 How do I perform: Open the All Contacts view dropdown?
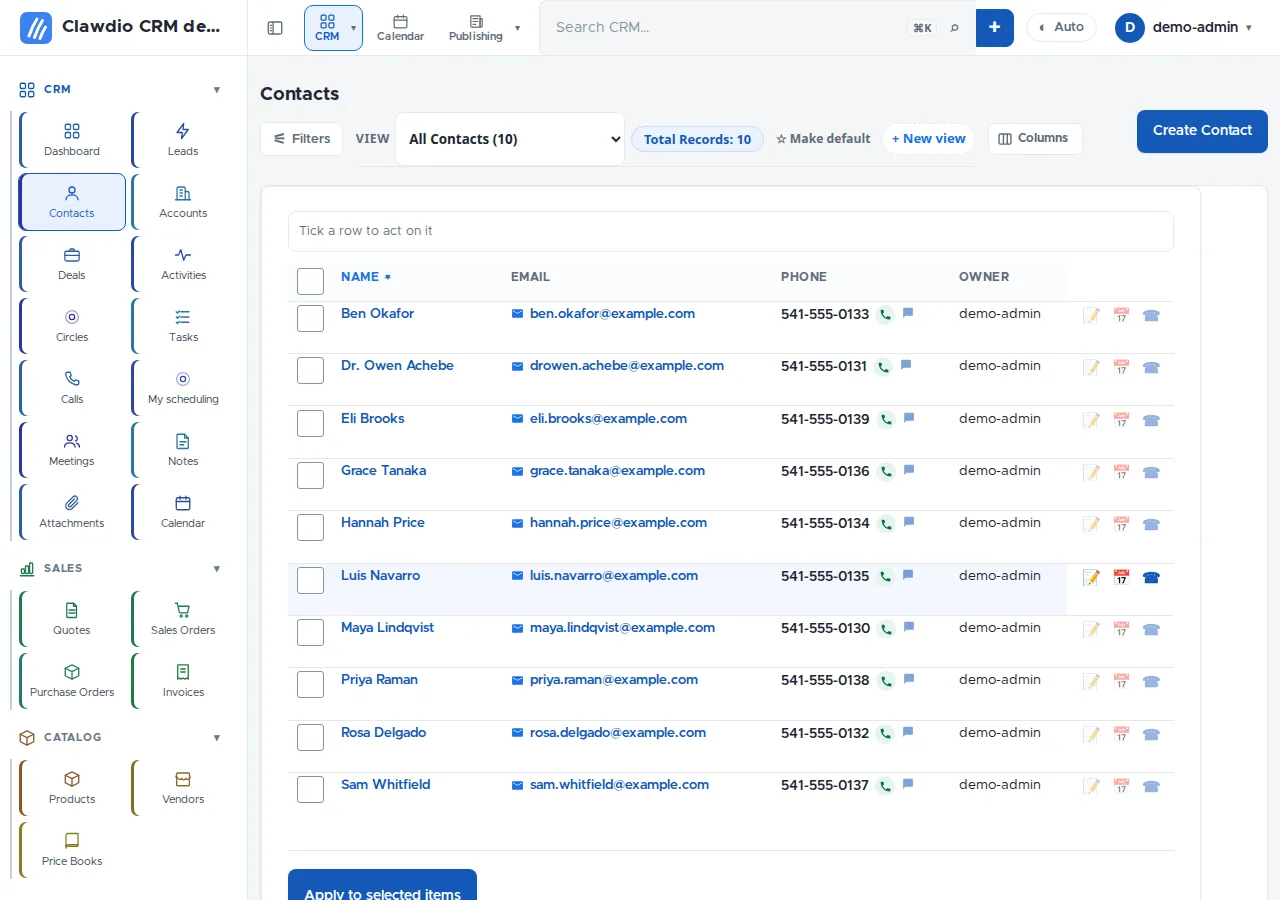click(x=510, y=139)
